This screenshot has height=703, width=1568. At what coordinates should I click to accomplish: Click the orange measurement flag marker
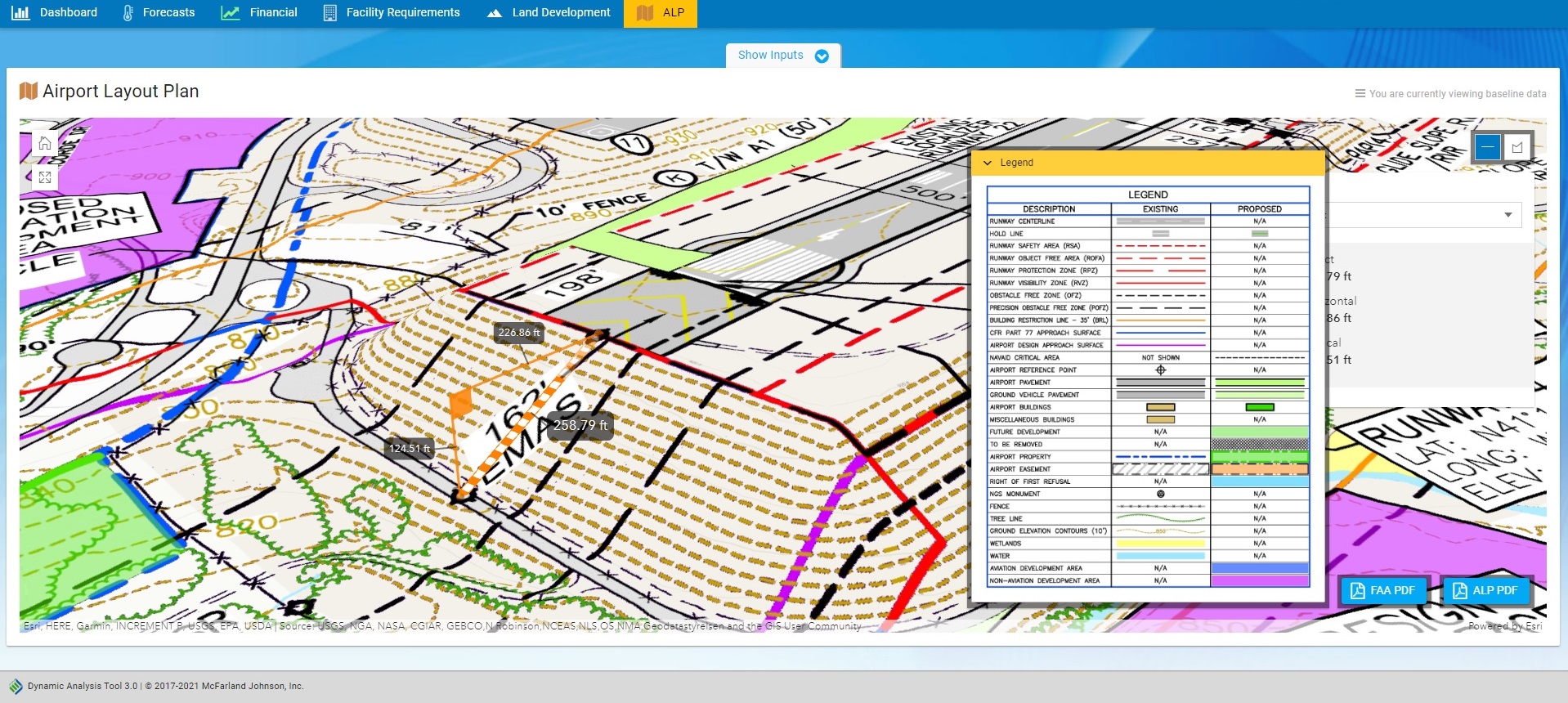point(461,402)
